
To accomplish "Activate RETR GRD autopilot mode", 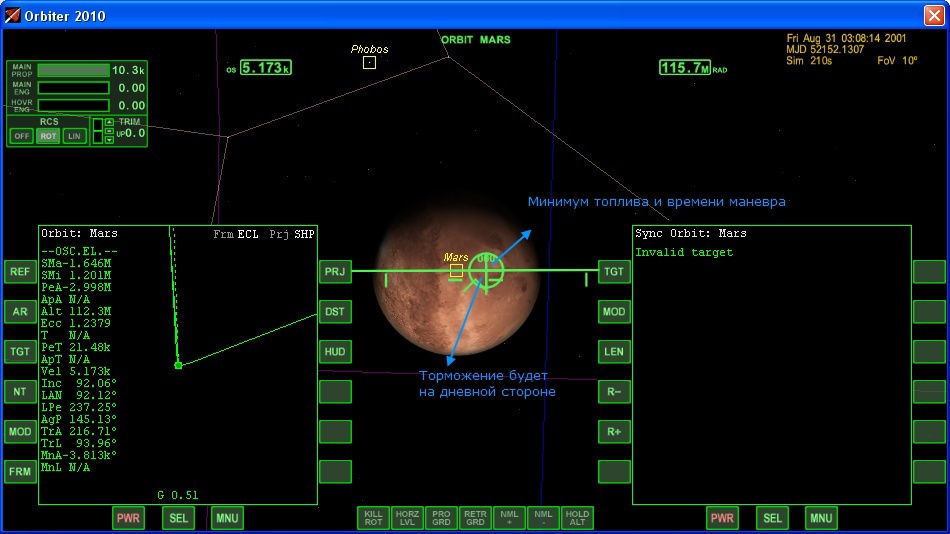I will coord(475,518).
